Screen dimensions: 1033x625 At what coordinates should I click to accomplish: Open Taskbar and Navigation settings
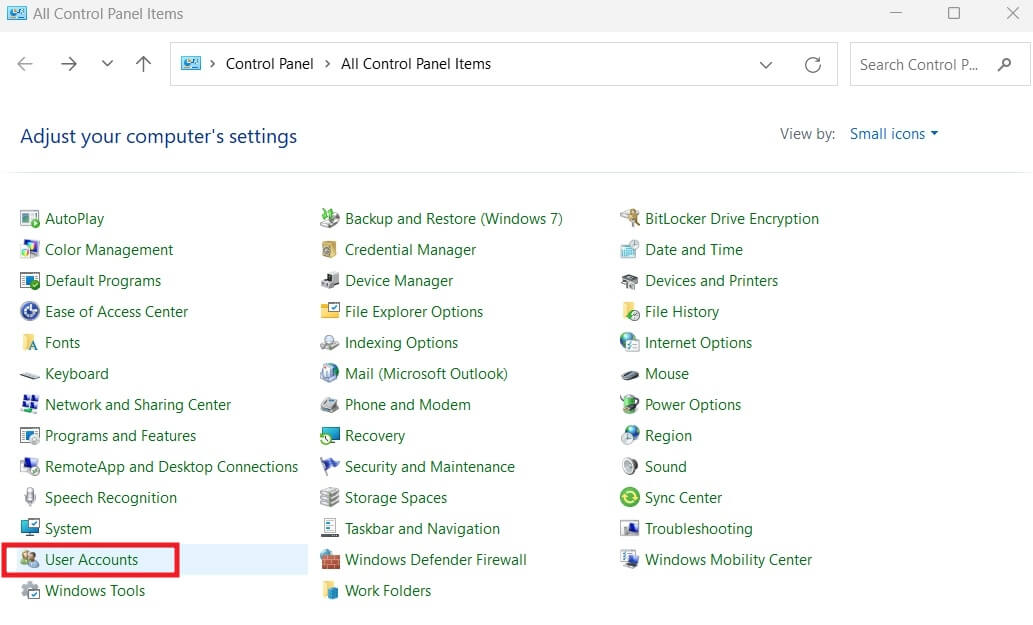(x=421, y=528)
